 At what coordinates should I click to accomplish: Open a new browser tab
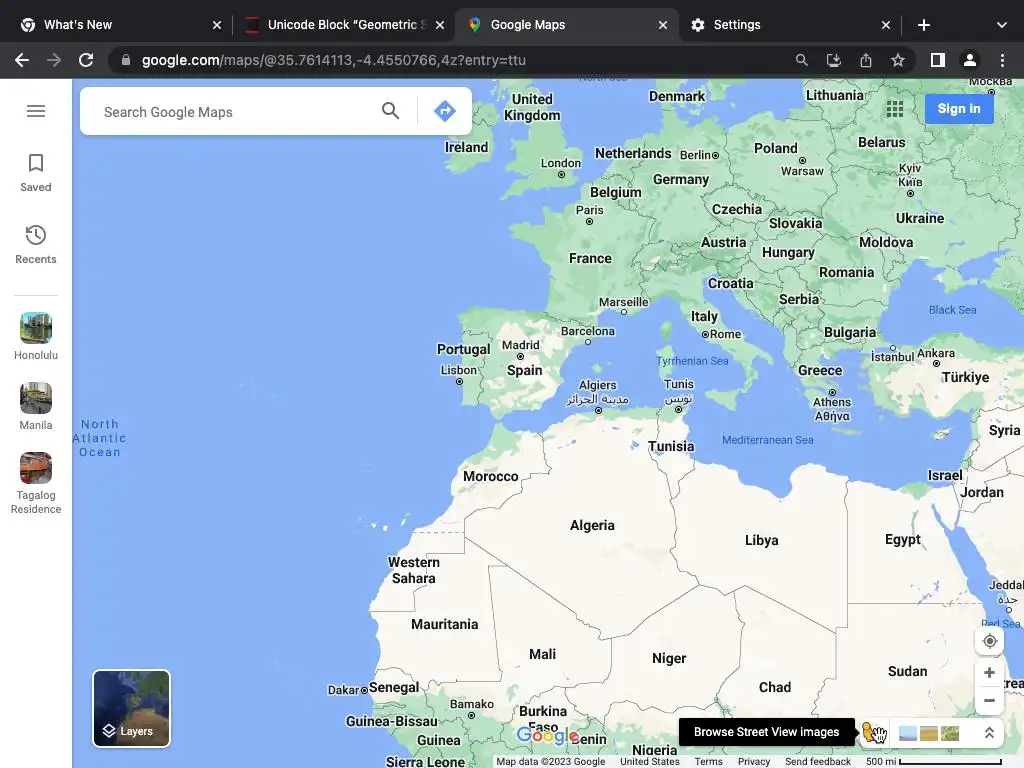click(x=923, y=25)
